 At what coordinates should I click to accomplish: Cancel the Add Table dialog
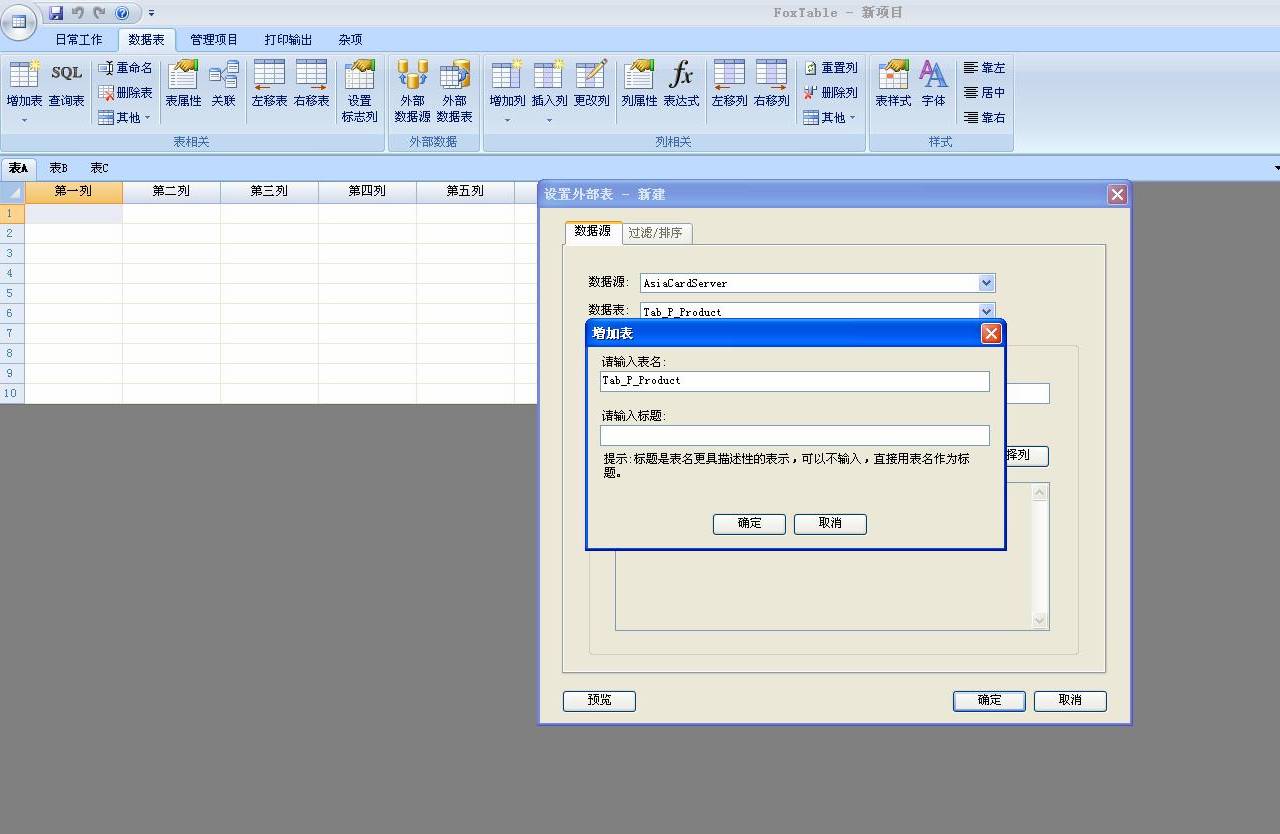[830, 523]
